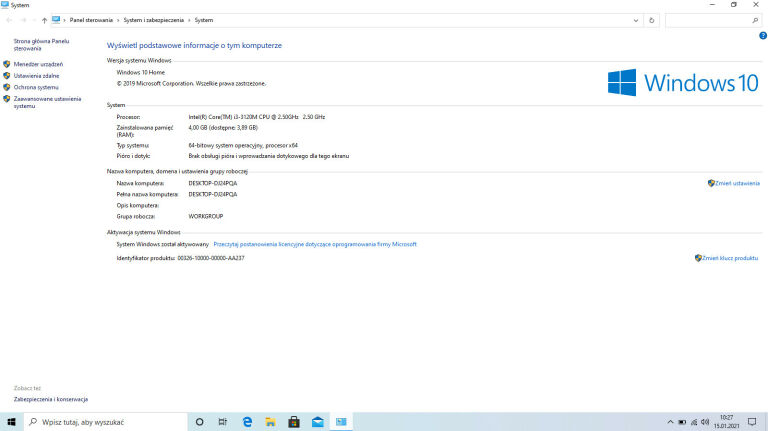768x431 pixels.
Task: Click taskbar search box Wpisz tutaj
Action: [105, 422]
